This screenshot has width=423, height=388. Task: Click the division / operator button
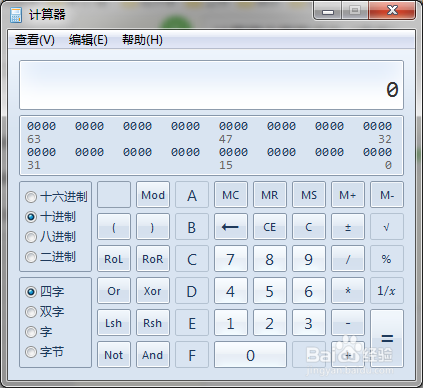pos(348,259)
